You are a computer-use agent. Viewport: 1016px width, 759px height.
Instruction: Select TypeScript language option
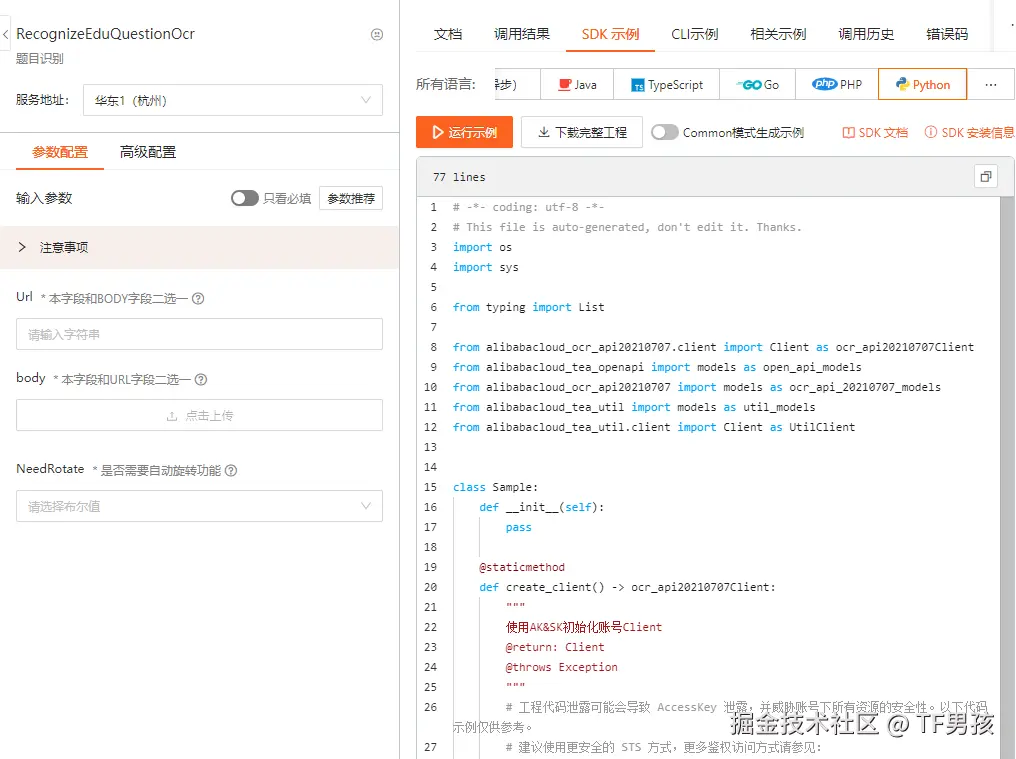pyautogui.click(x=667, y=84)
